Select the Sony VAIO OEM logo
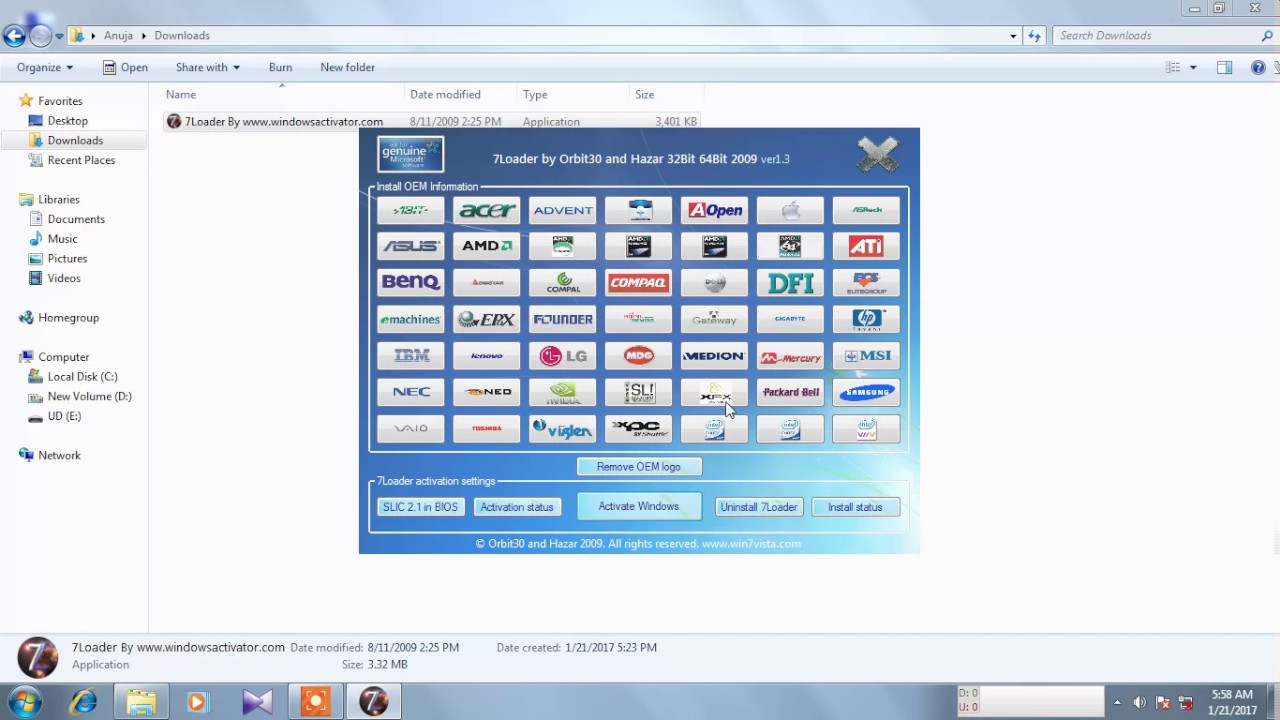Image resolution: width=1280 pixels, height=720 pixels. tap(411, 428)
